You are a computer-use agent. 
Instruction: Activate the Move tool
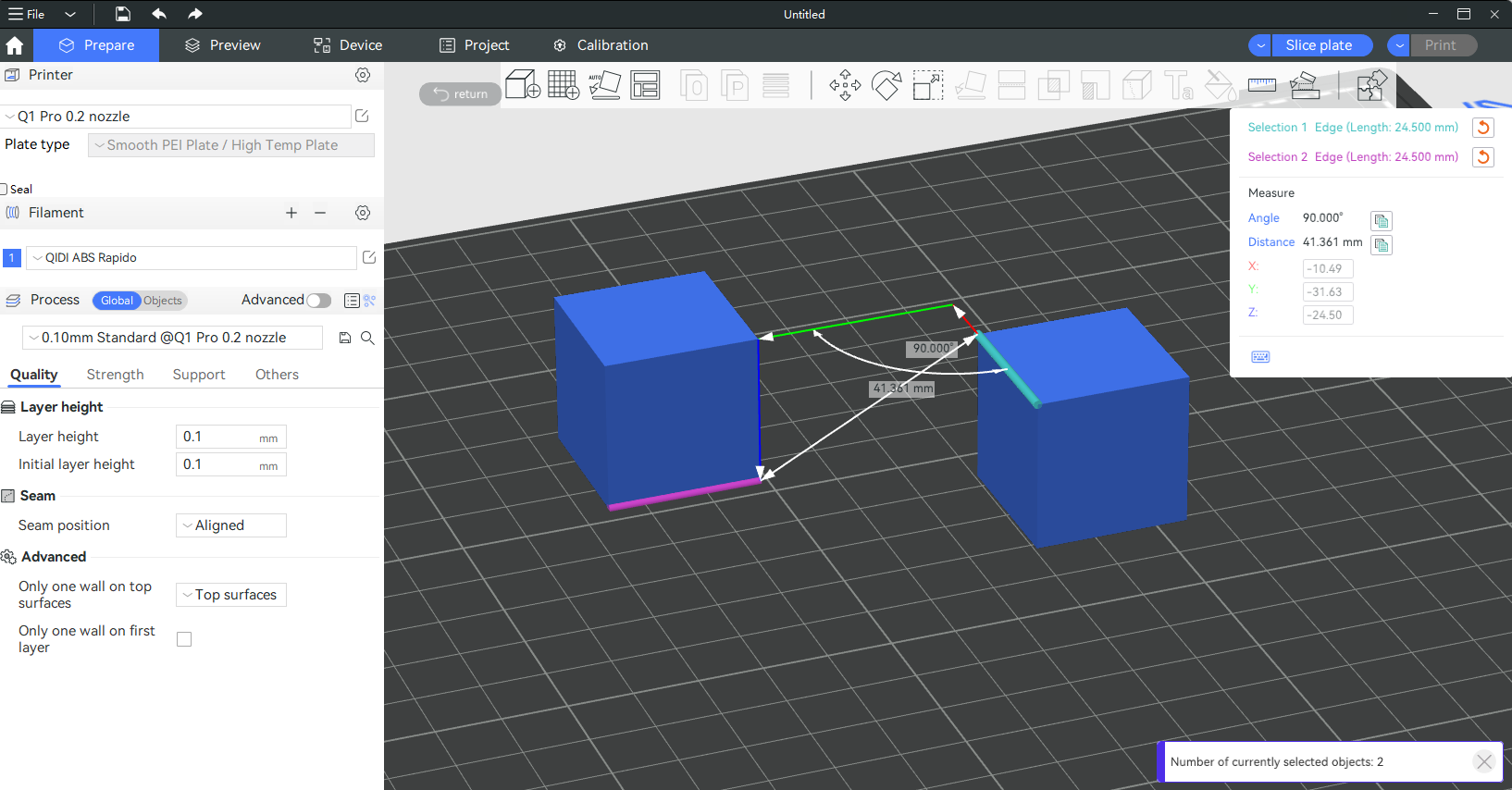845,86
